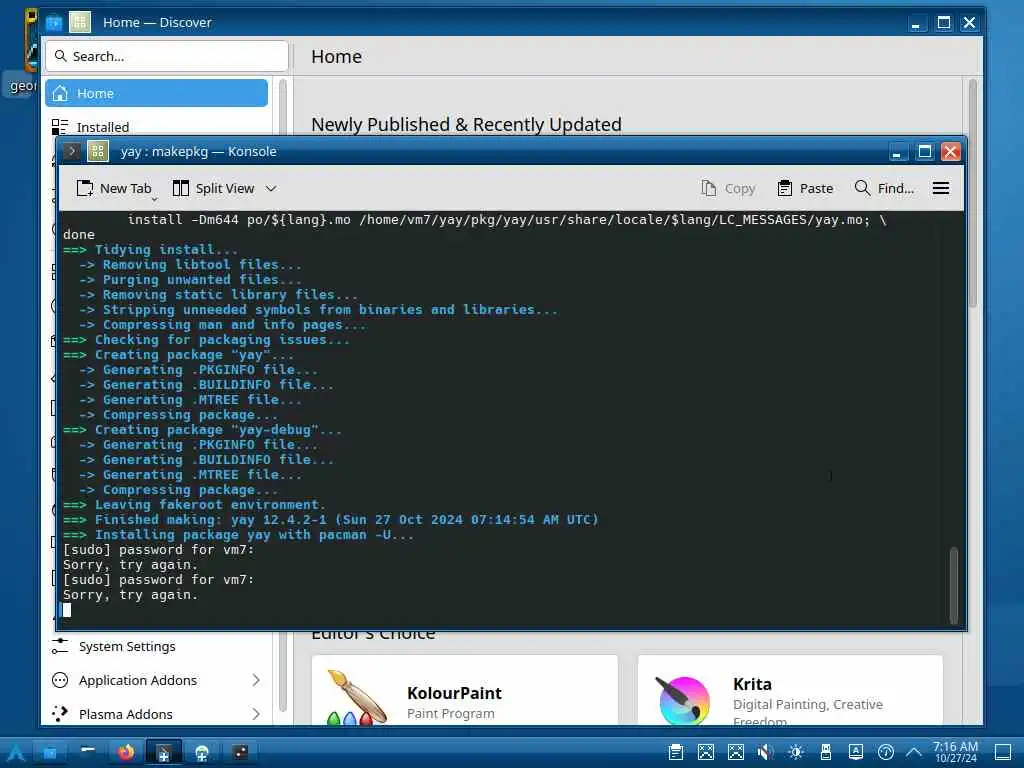Click 'Newly Published & Recently Updated' heading
The image size is (1024, 768).
pyautogui.click(x=466, y=124)
